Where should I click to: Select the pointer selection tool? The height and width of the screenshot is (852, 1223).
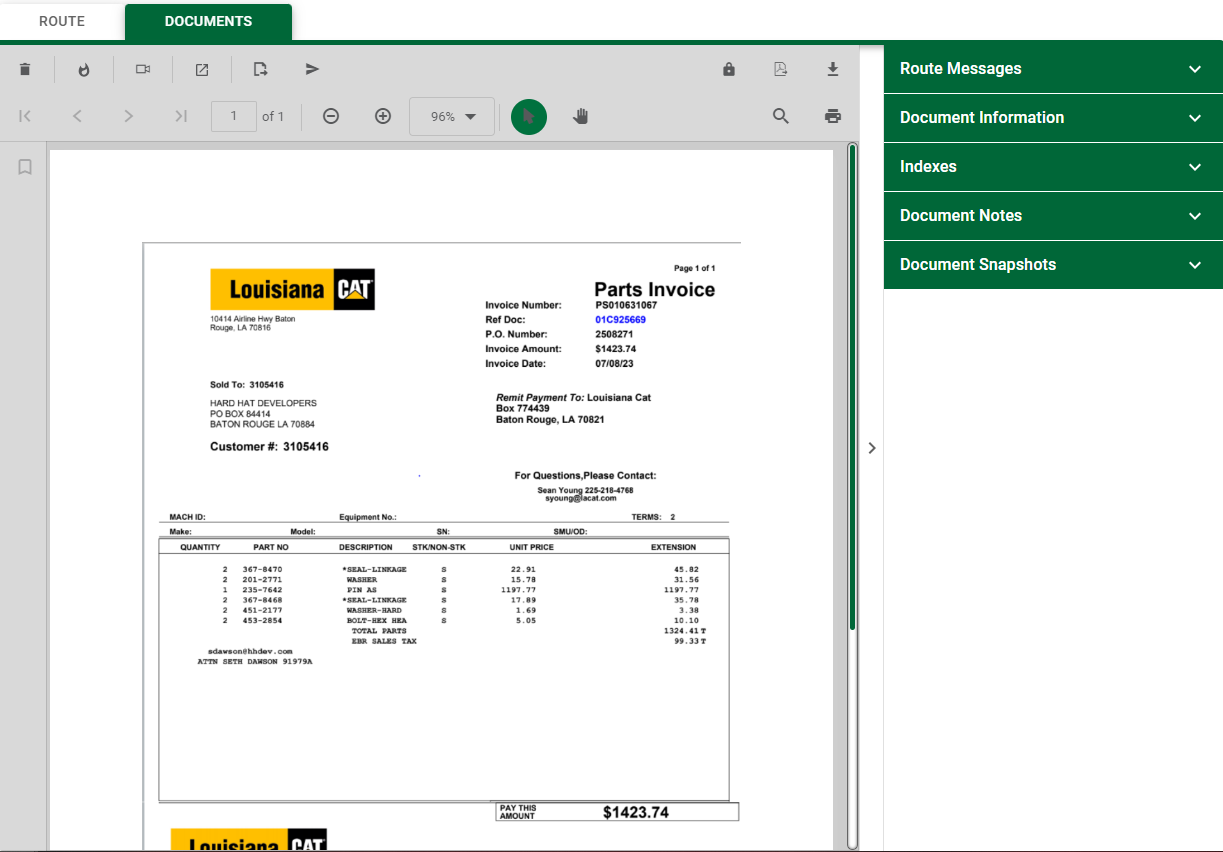529,116
